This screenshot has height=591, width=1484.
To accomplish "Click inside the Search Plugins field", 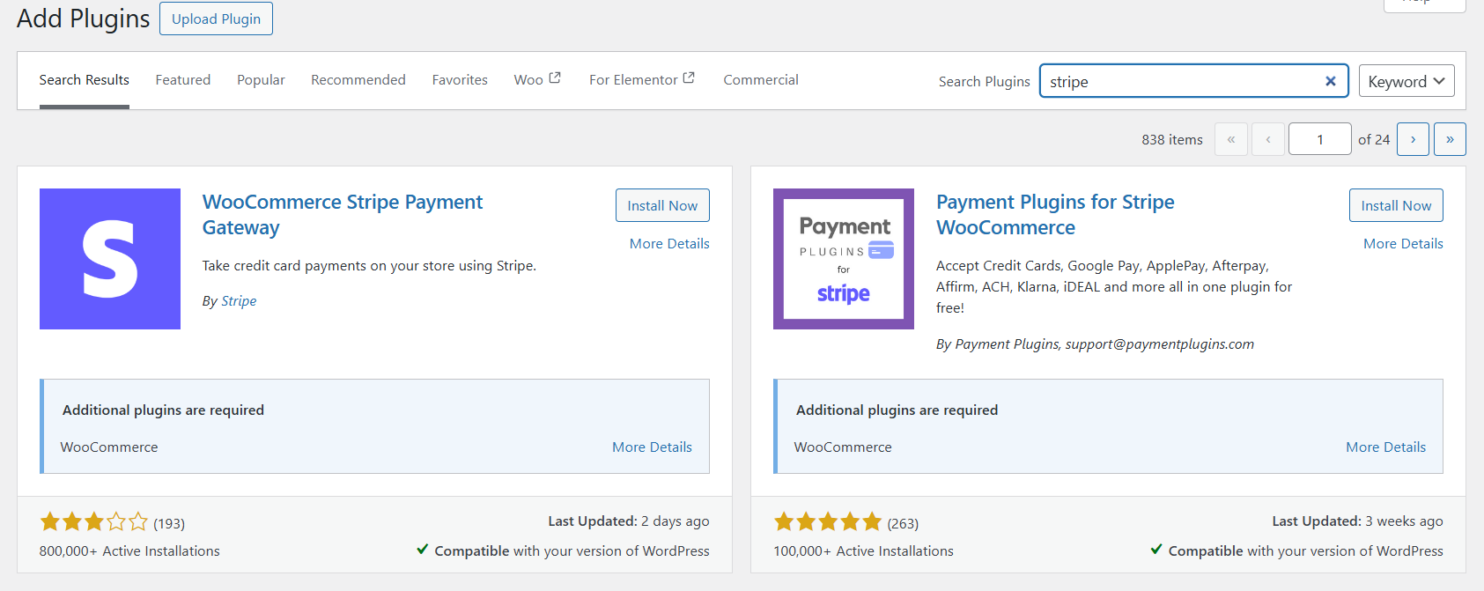I will (1180, 82).
